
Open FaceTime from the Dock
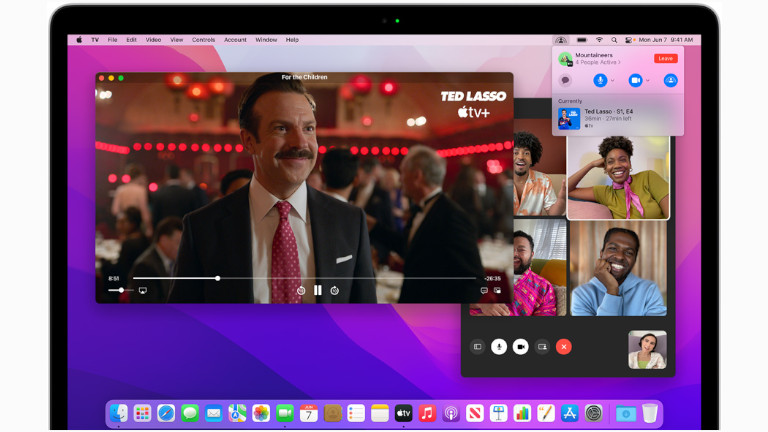(285, 413)
